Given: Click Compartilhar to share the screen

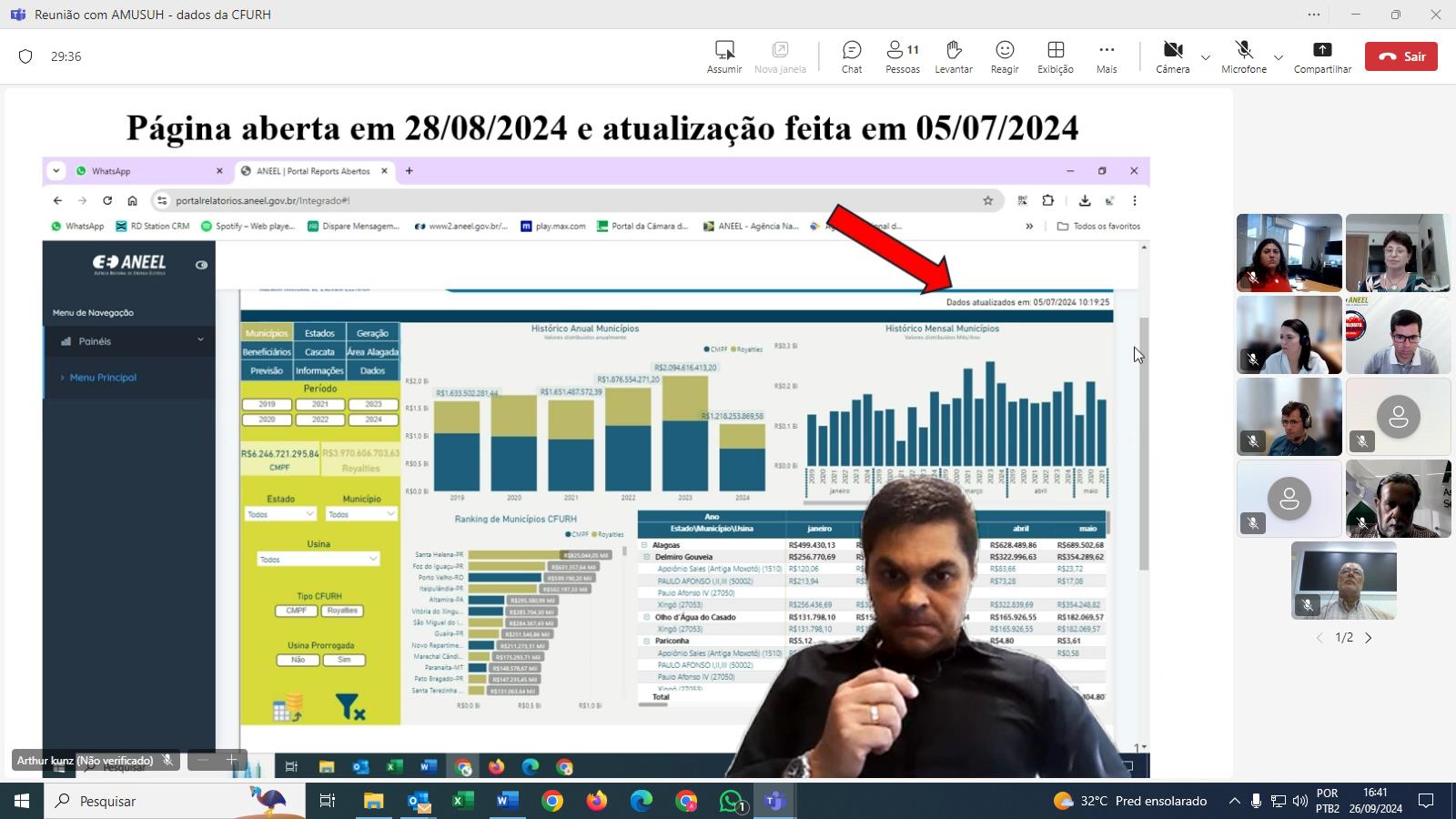Looking at the screenshot, I should click(1322, 56).
